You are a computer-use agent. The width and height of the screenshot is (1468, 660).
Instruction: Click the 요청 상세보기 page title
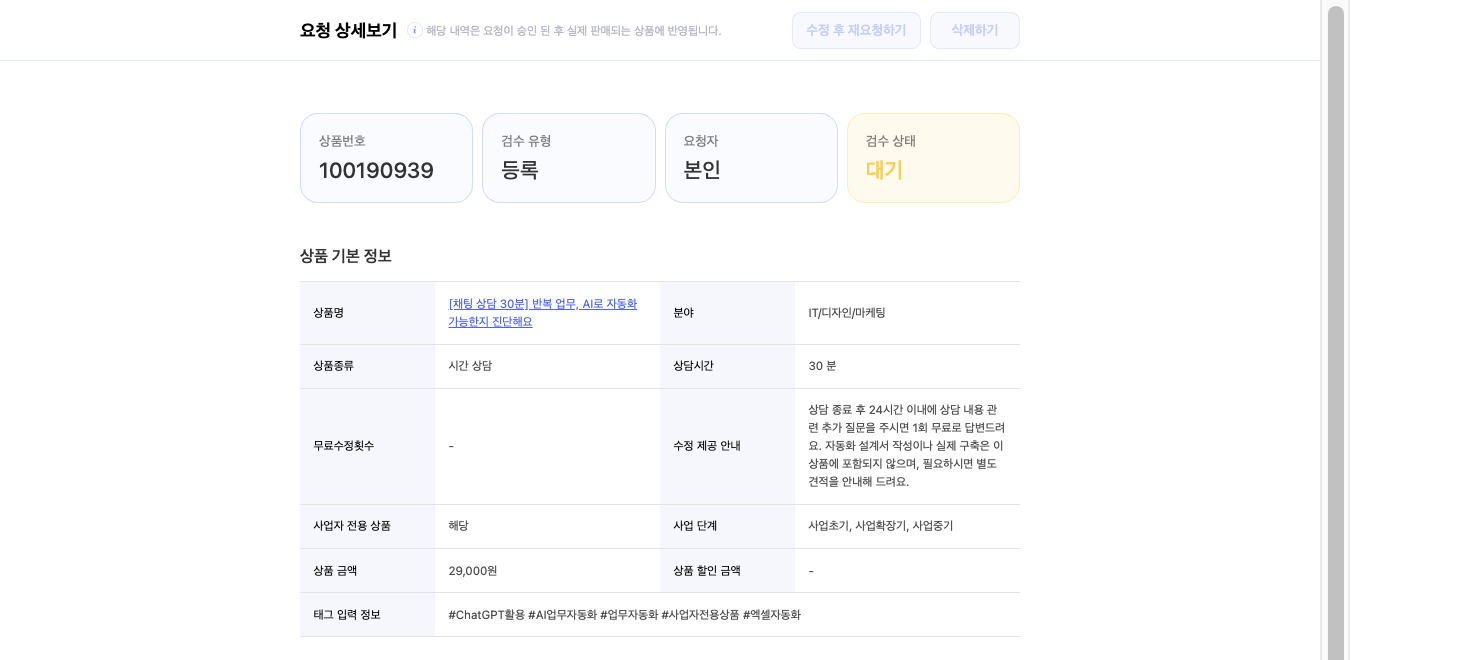(x=348, y=30)
